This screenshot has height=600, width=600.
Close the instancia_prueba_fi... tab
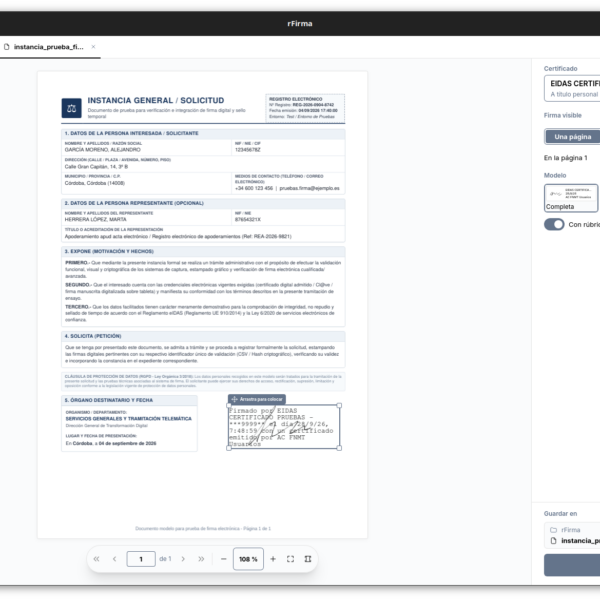(93, 47)
